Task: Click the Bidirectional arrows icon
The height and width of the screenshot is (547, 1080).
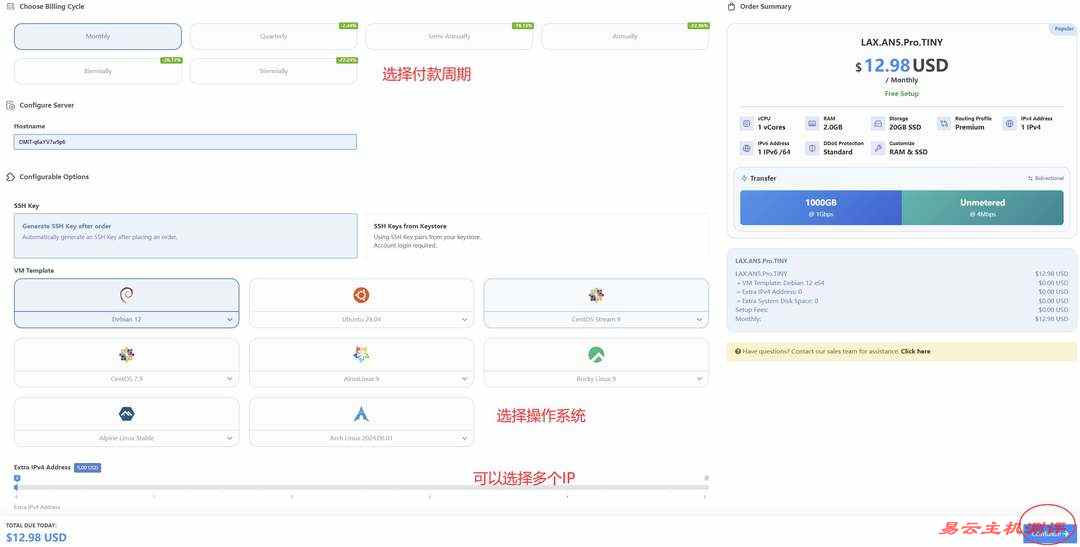Action: (x=1030, y=178)
